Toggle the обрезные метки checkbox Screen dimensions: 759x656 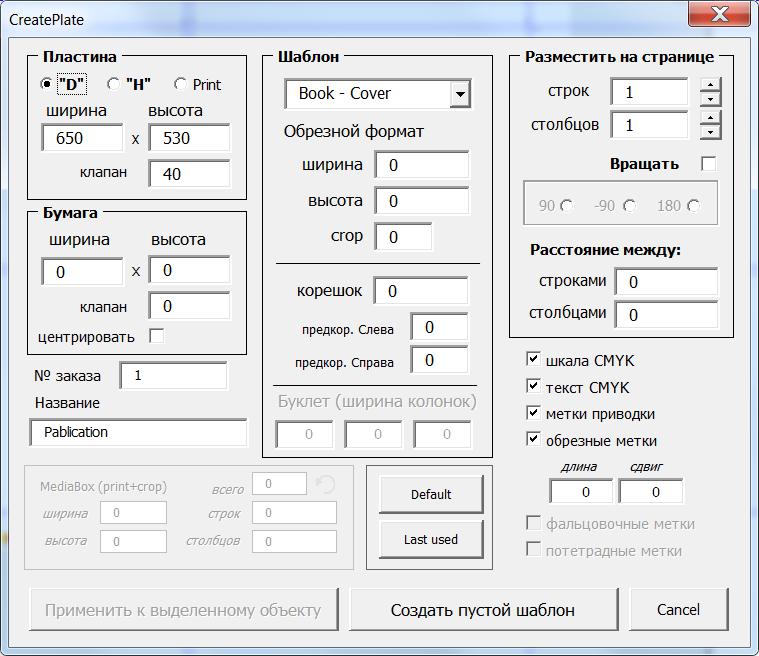(533, 440)
